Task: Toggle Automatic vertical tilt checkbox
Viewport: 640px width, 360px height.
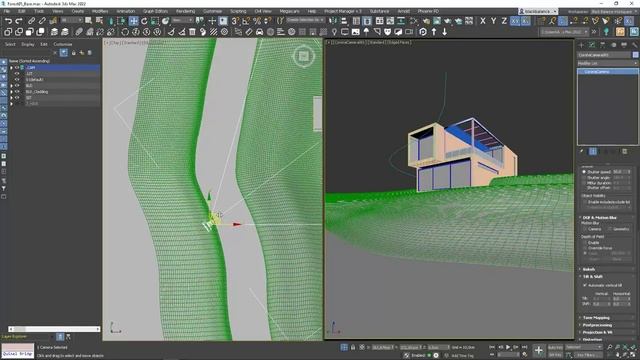Action: point(585,285)
